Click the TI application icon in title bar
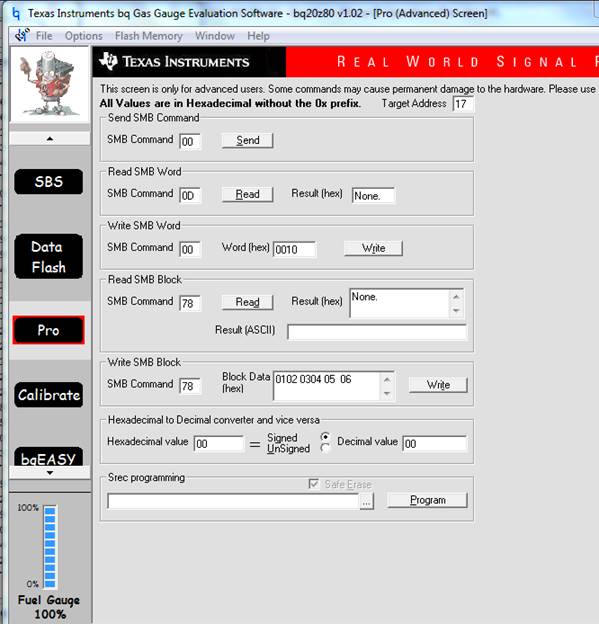The image size is (599, 624). point(16,14)
